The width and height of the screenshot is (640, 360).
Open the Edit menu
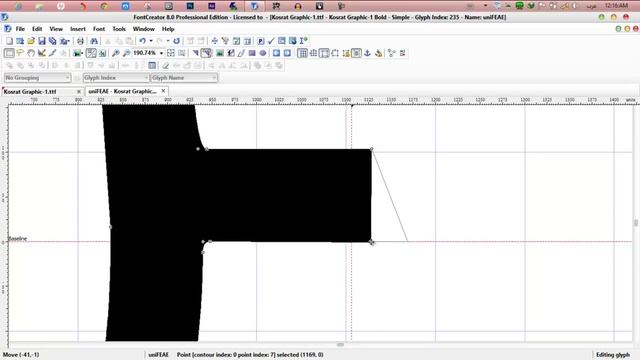point(37,29)
